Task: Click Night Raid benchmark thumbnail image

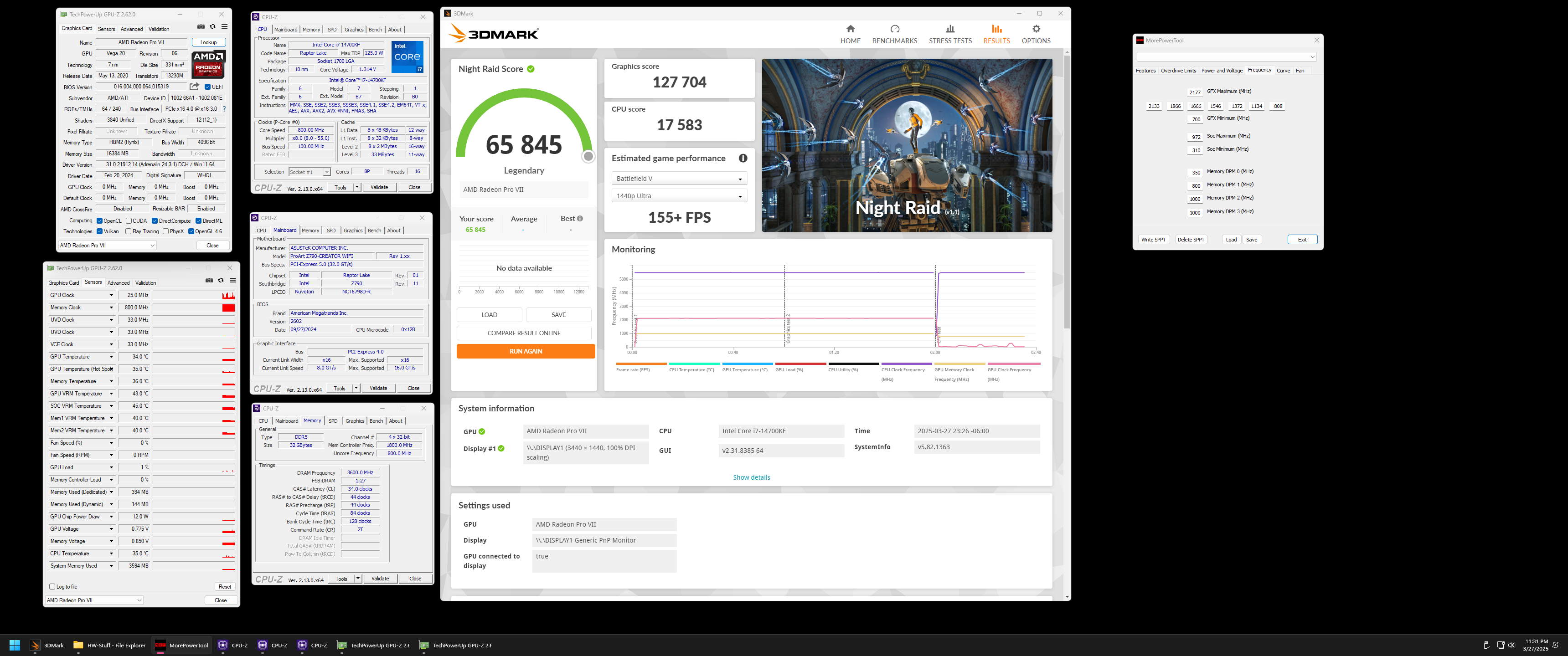Action: click(x=907, y=145)
